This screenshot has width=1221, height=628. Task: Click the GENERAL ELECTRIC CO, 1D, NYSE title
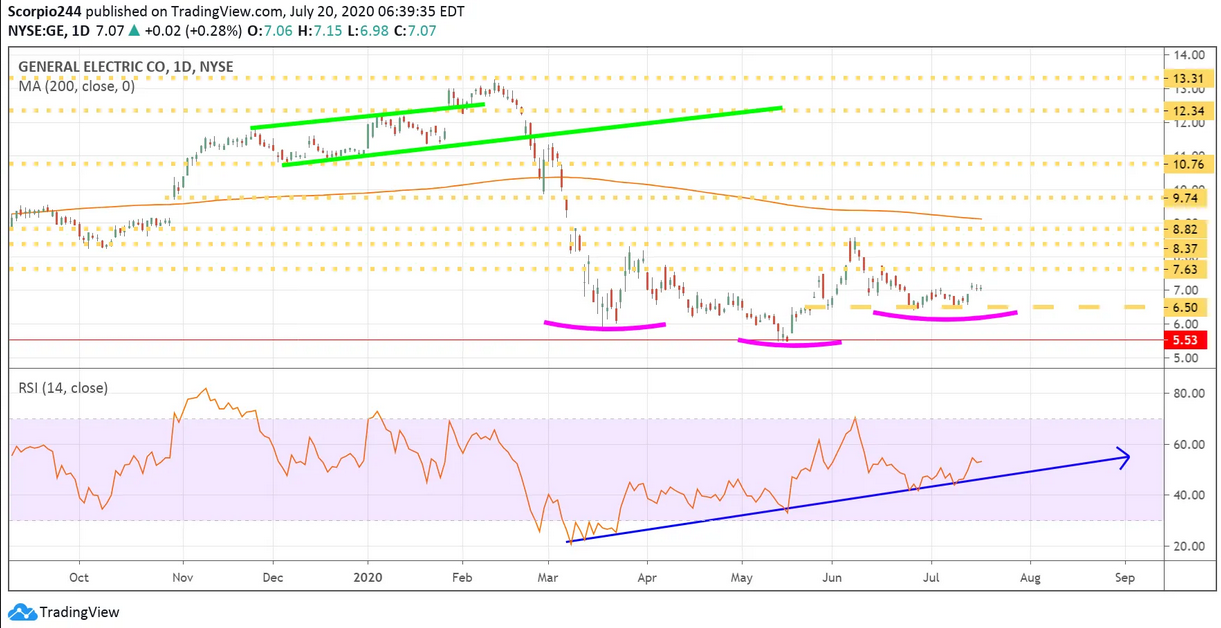(126, 68)
